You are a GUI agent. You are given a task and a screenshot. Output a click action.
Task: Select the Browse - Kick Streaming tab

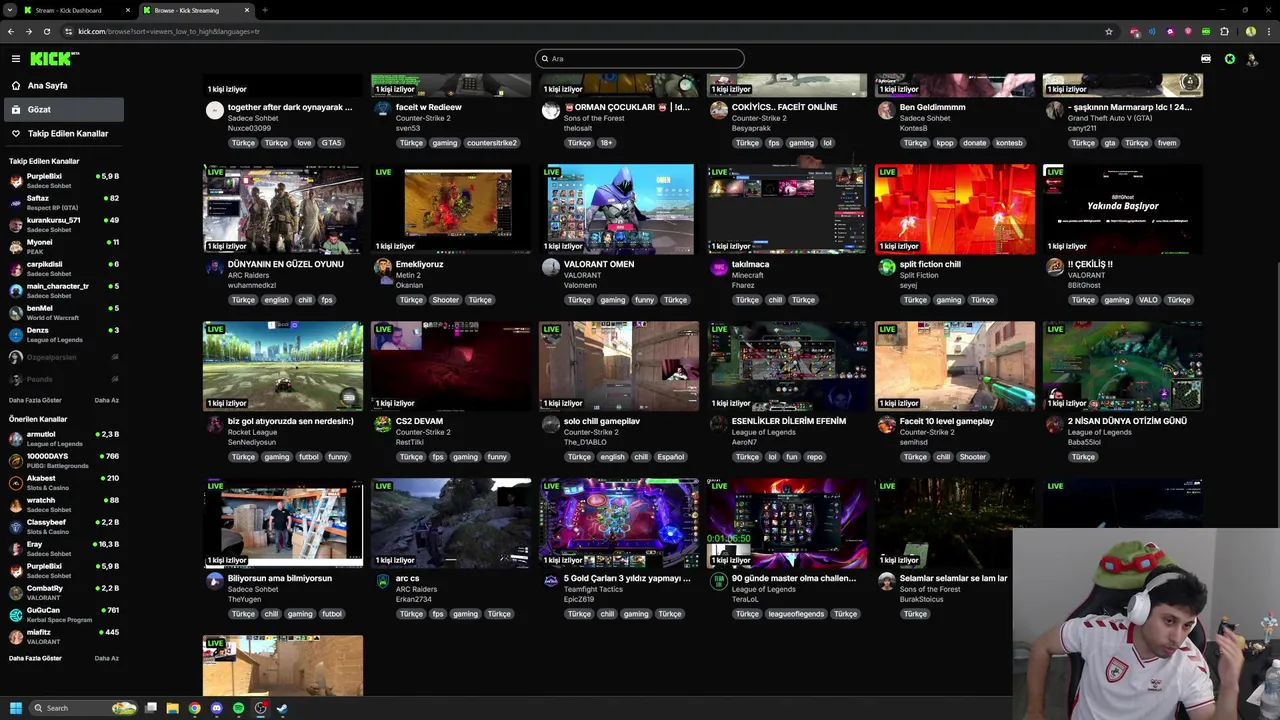[x=197, y=10]
